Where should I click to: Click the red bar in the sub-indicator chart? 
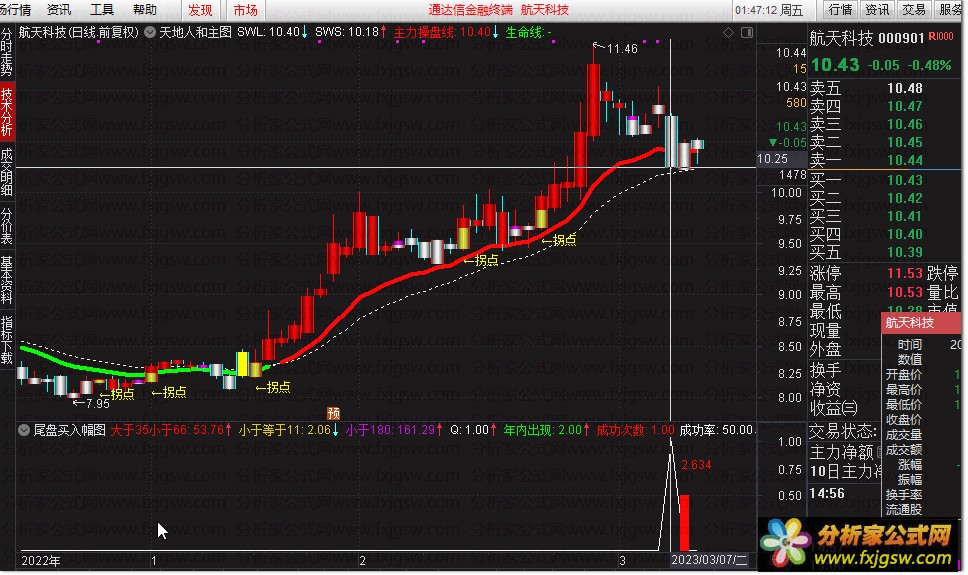click(684, 523)
